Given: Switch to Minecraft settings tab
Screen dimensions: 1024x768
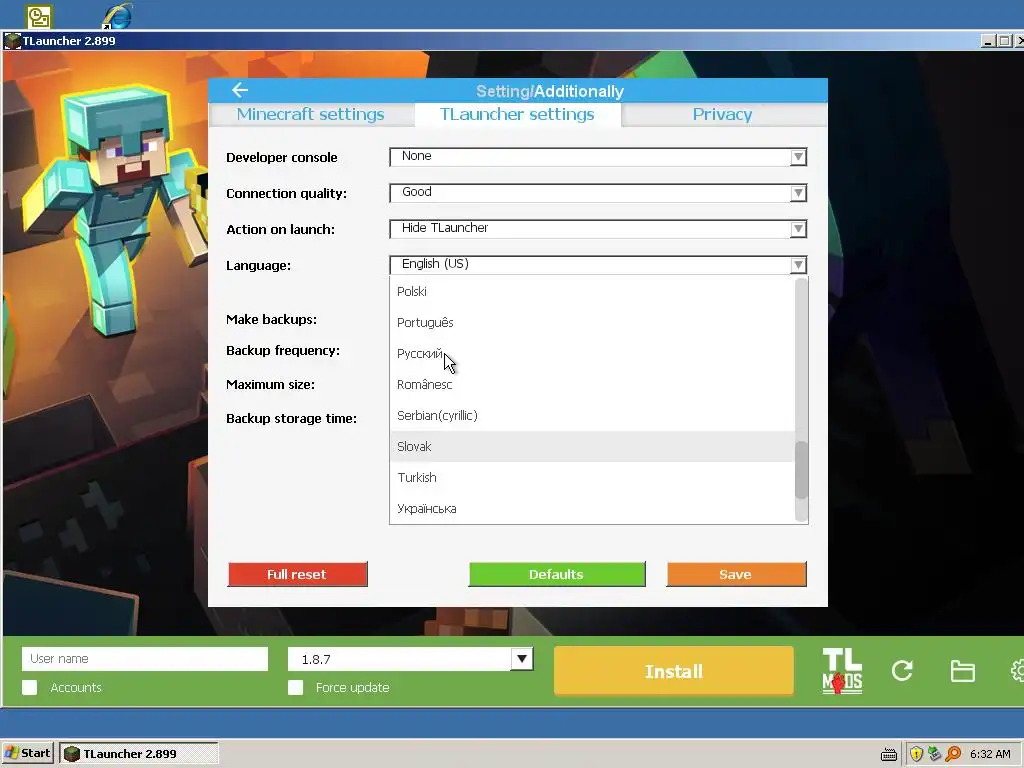Looking at the screenshot, I should click(311, 114).
